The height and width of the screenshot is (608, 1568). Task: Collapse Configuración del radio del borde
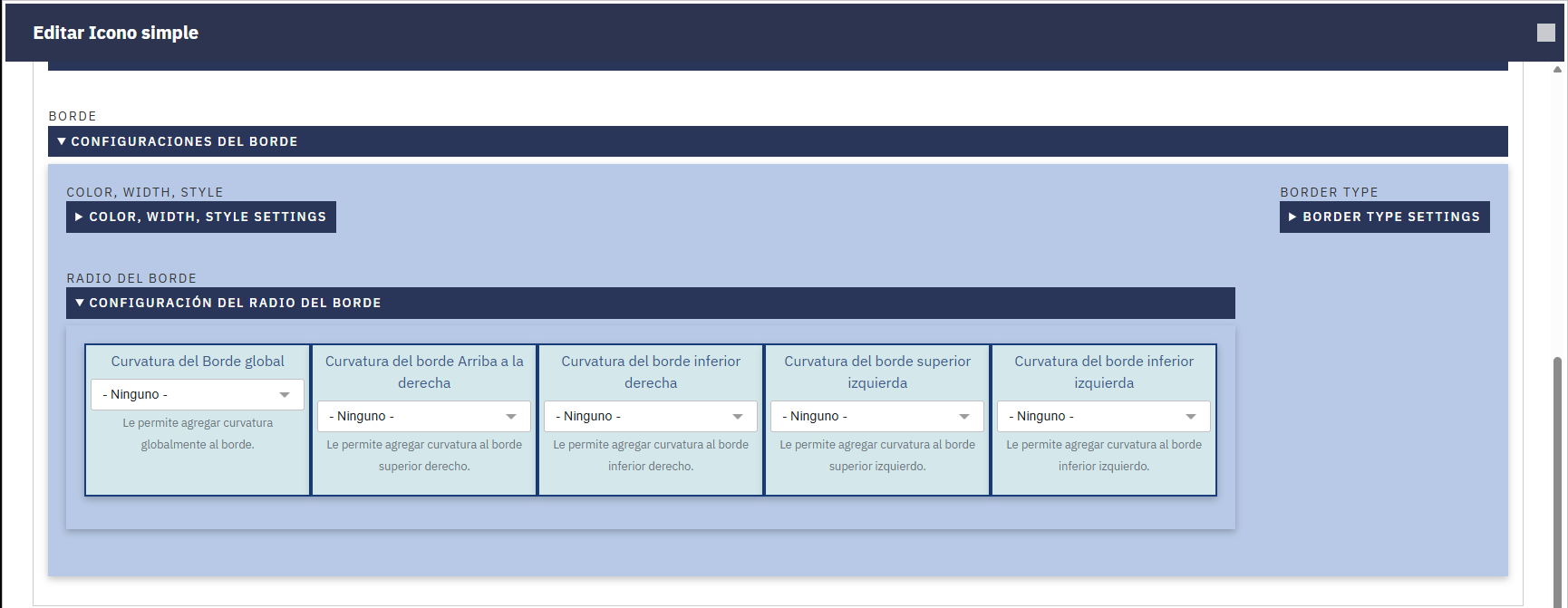pos(651,303)
